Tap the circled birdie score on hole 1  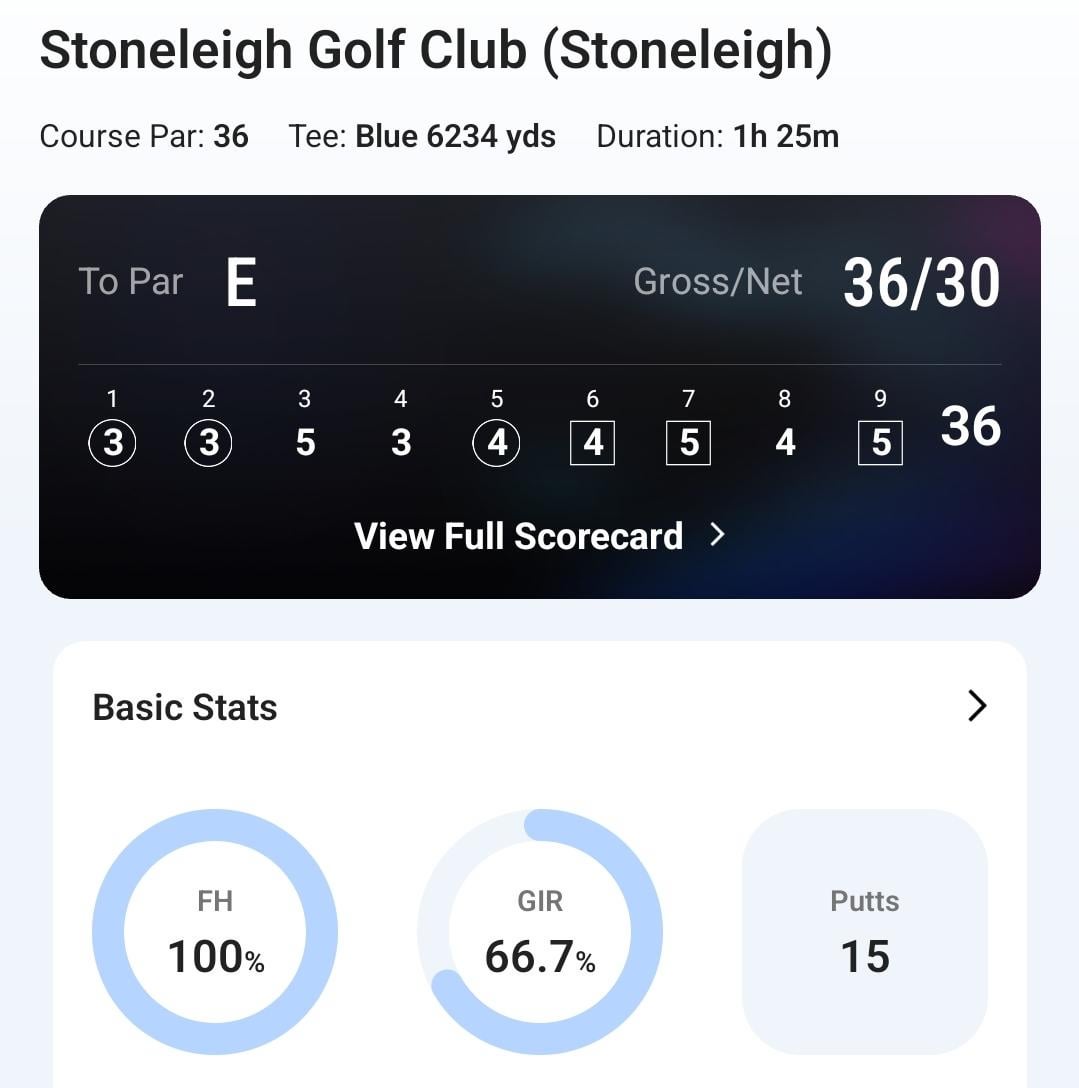(x=113, y=442)
